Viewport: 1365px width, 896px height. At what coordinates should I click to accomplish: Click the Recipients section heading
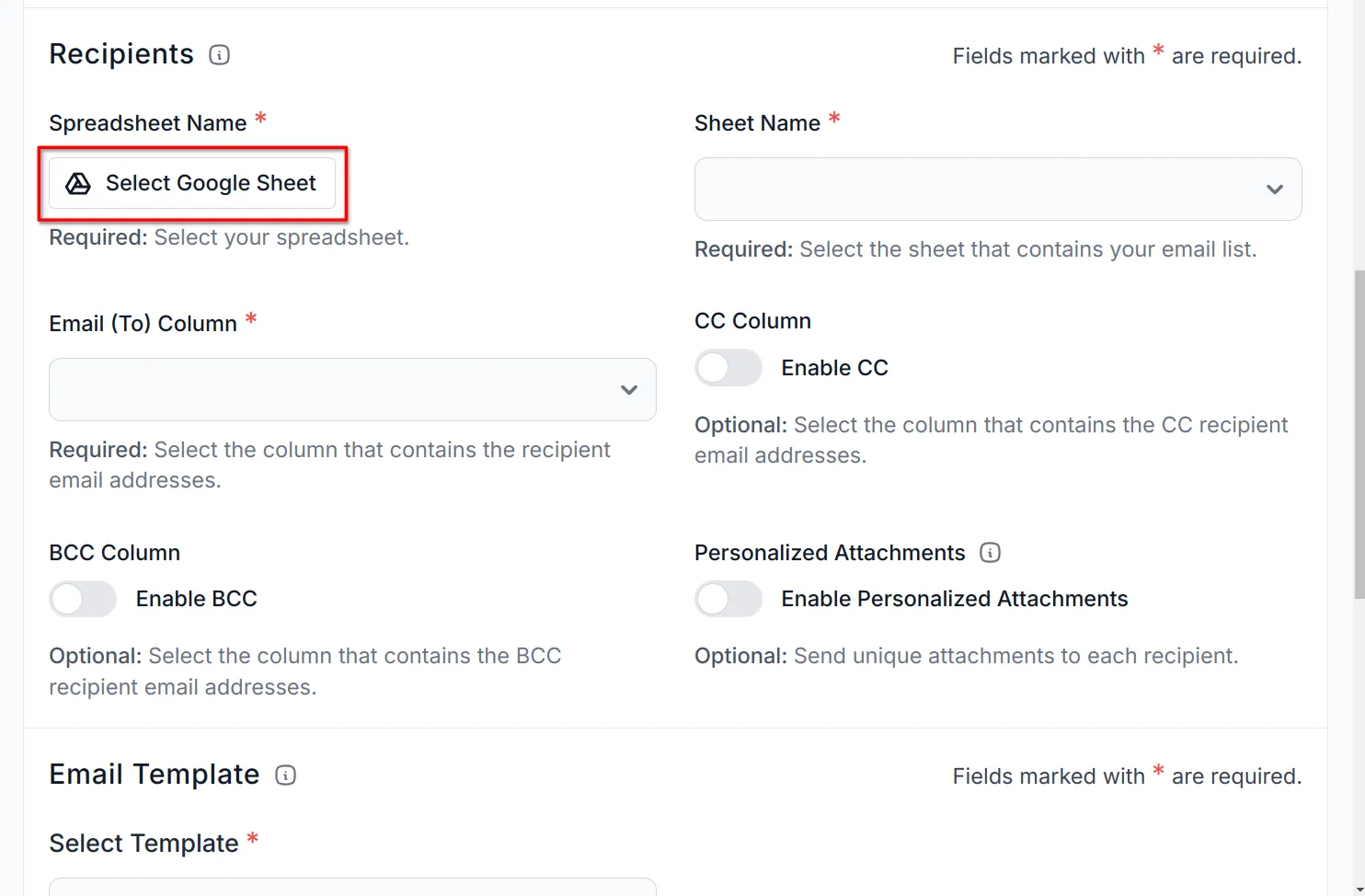coord(120,54)
